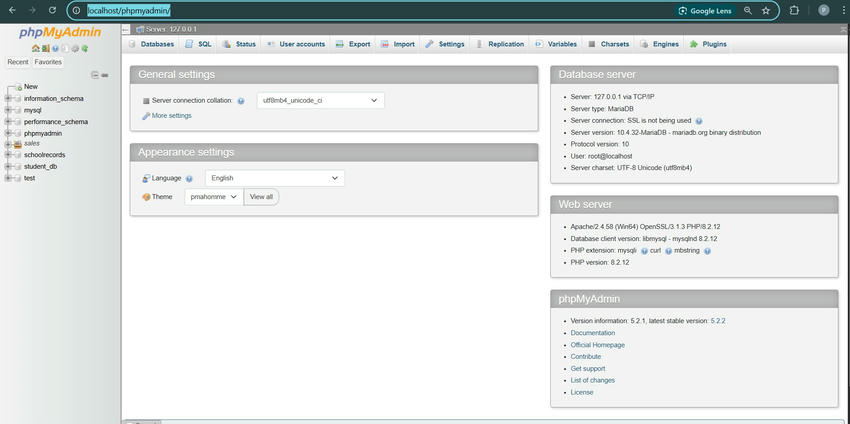
Task: Open the User accounts tab
Action: [x=296, y=44]
